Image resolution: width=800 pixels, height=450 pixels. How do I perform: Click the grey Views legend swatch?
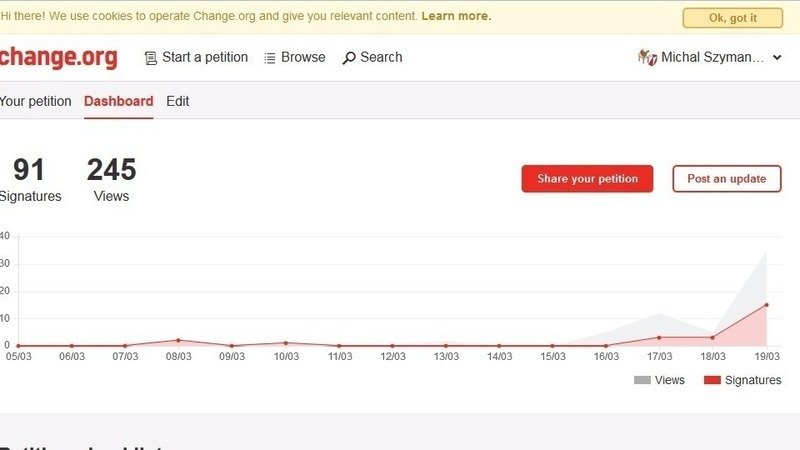click(x=642, y=380)
